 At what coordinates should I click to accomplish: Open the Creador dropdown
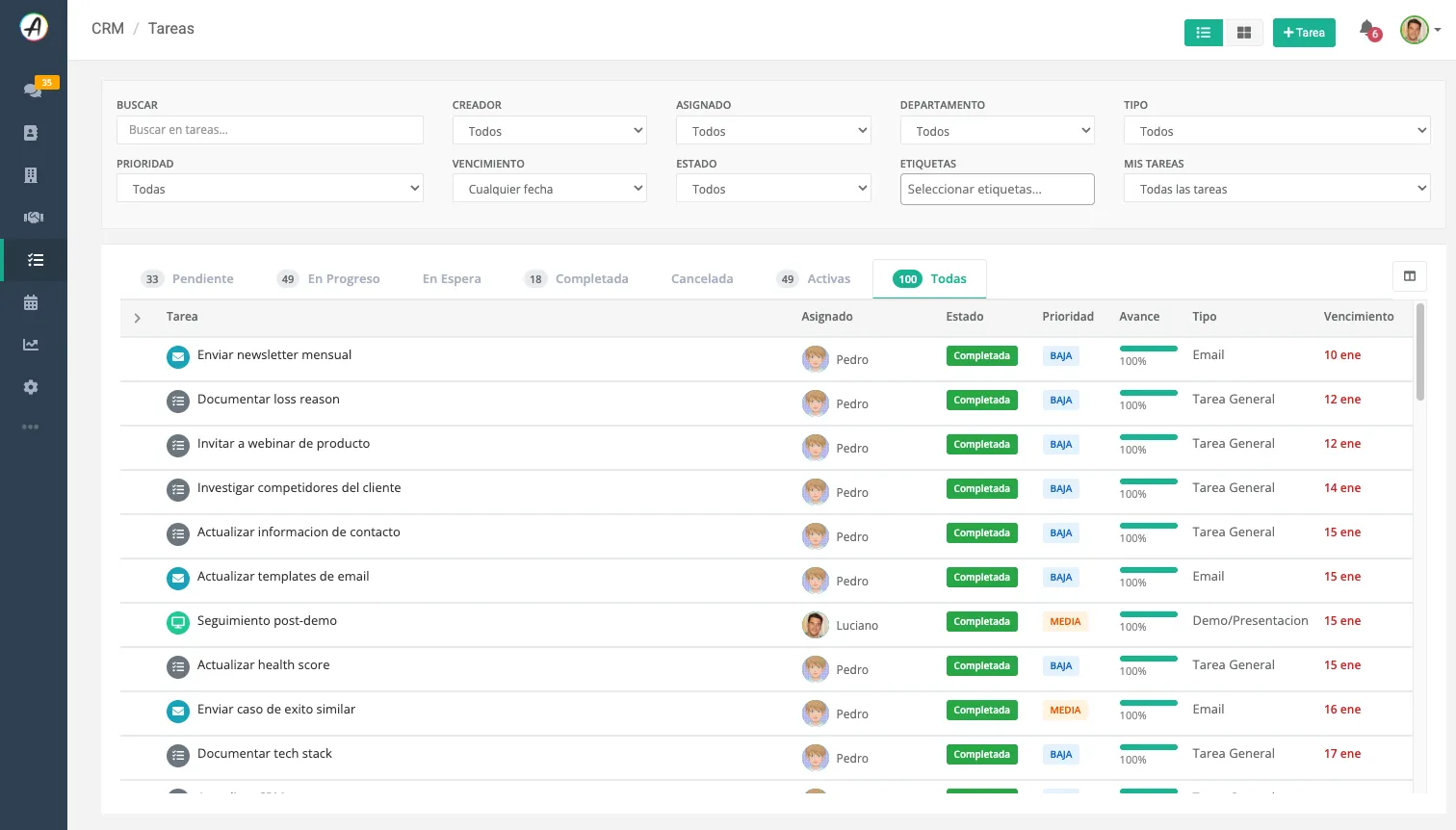point(549,131)
